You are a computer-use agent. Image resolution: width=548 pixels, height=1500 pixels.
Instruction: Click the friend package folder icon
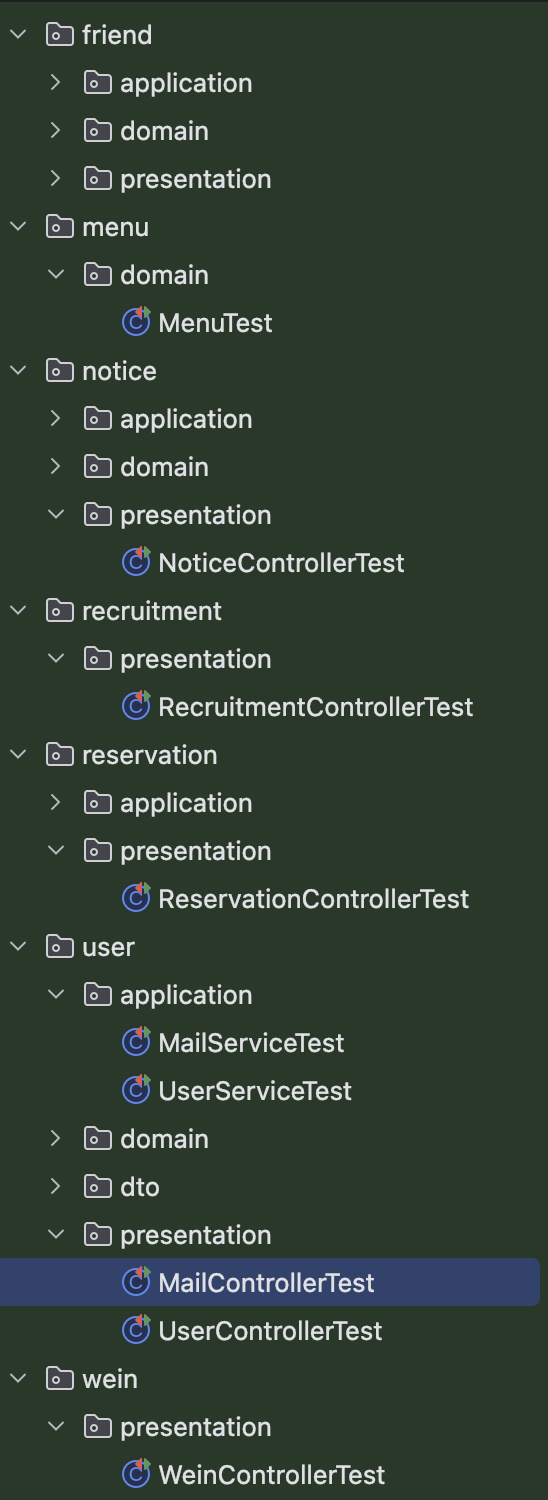[60, 35]
